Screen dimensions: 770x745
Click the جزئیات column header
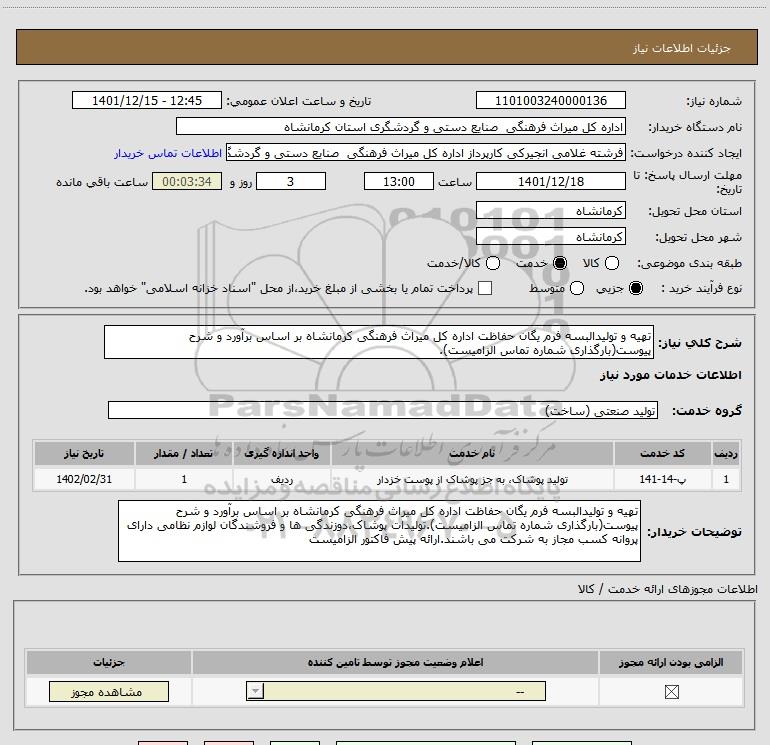pos(109,662)
